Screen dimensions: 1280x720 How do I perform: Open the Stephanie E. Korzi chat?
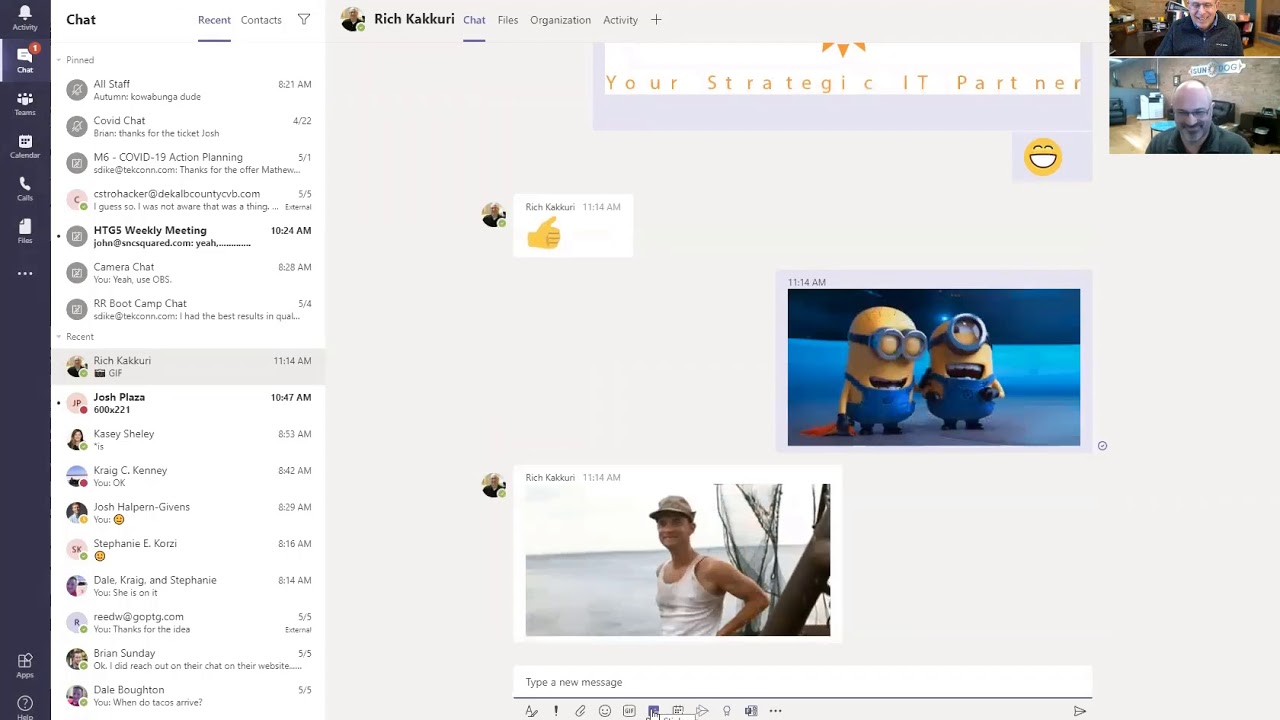point(188,549)
